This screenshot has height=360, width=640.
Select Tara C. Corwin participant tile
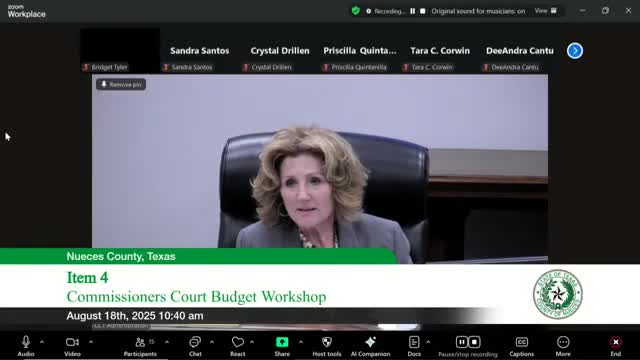(x=440, y=51)
